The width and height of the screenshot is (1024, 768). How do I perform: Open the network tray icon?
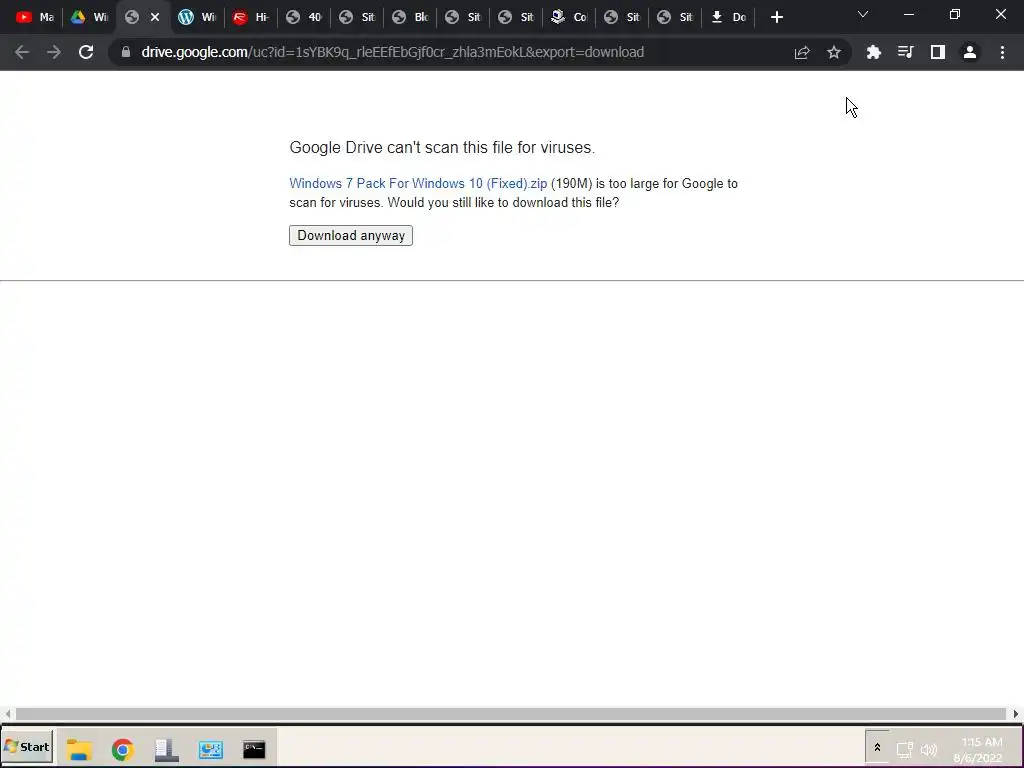pos(904,750)
